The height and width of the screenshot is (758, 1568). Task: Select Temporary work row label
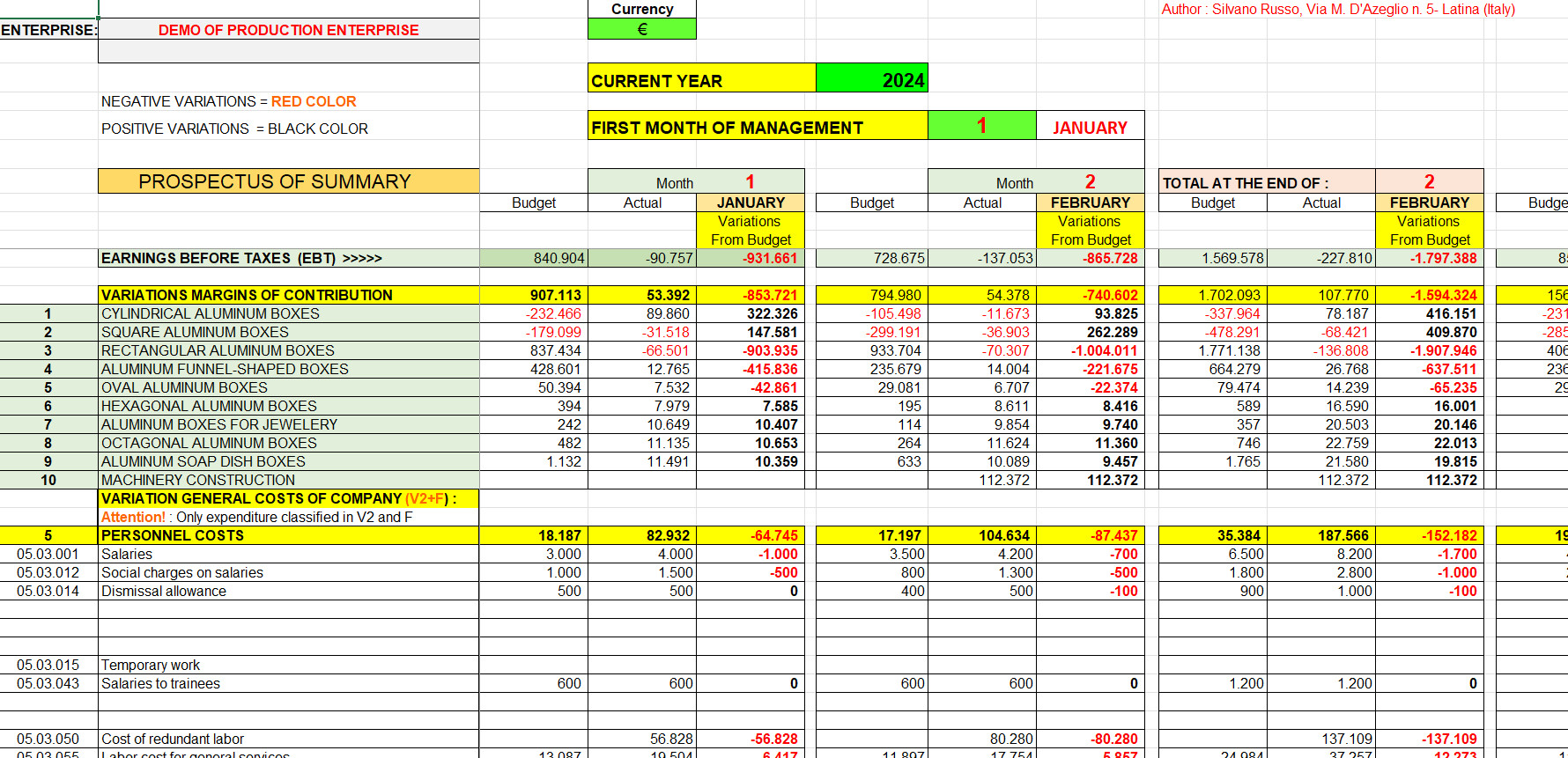click(288, 665)
